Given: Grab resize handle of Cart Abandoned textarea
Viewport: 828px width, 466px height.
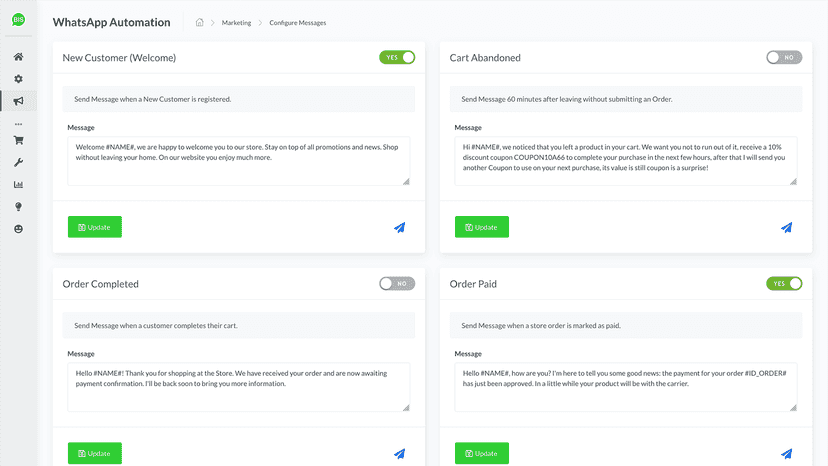Looking at the screenshot, I should coord(793,181).
